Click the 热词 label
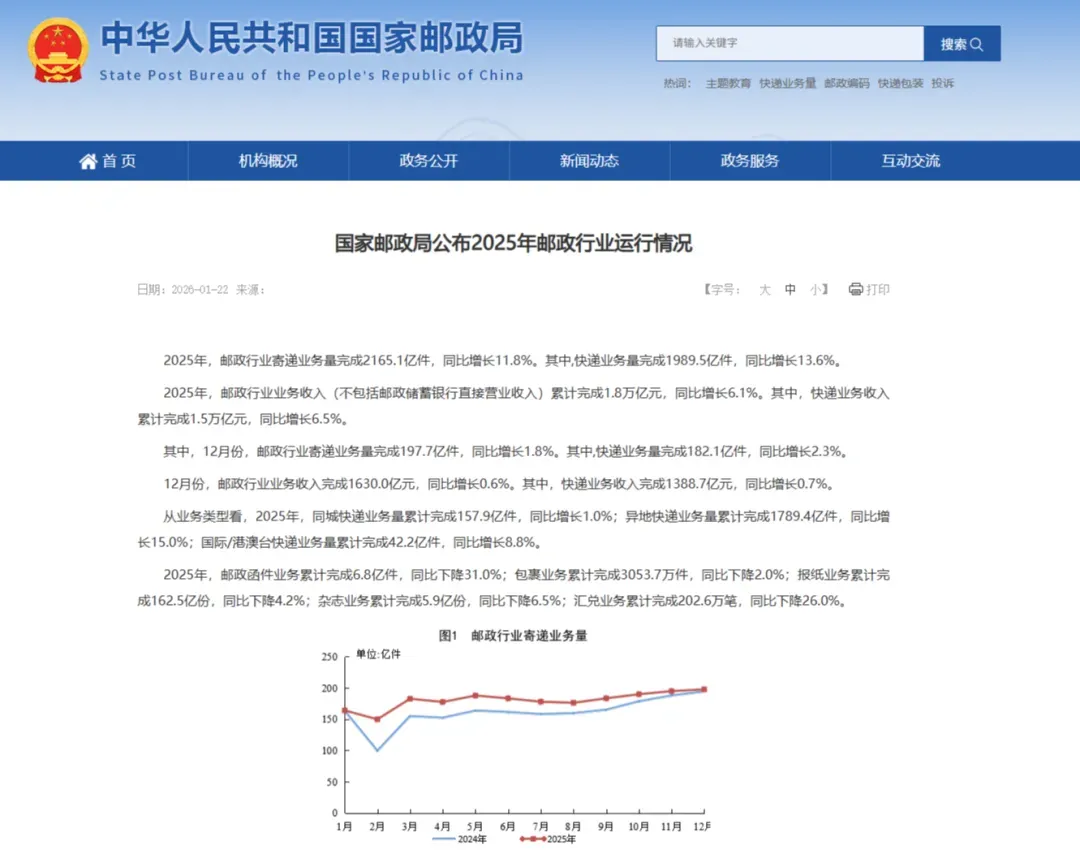This screenshot has height=850, width=1080. tap(677, 83)
